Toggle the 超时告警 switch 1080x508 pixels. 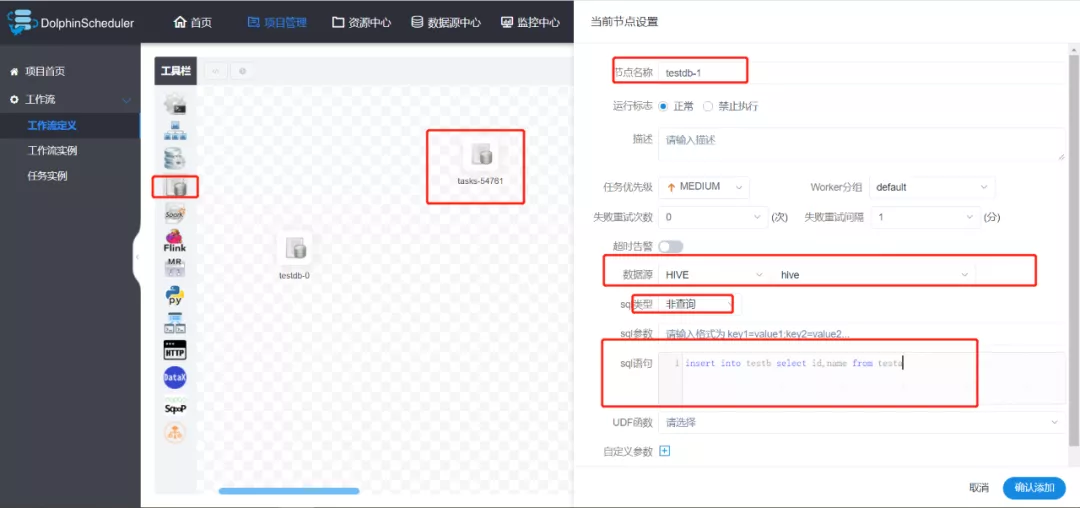tap(671, 246)
